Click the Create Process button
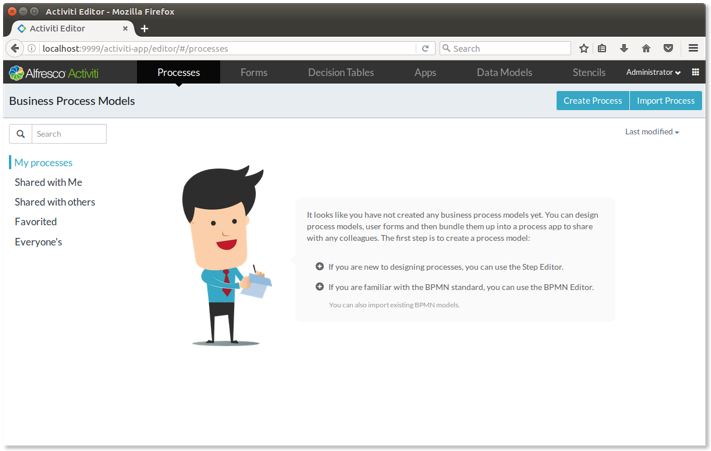The height and width of the screenshot is (451, 711). [592, 101]
